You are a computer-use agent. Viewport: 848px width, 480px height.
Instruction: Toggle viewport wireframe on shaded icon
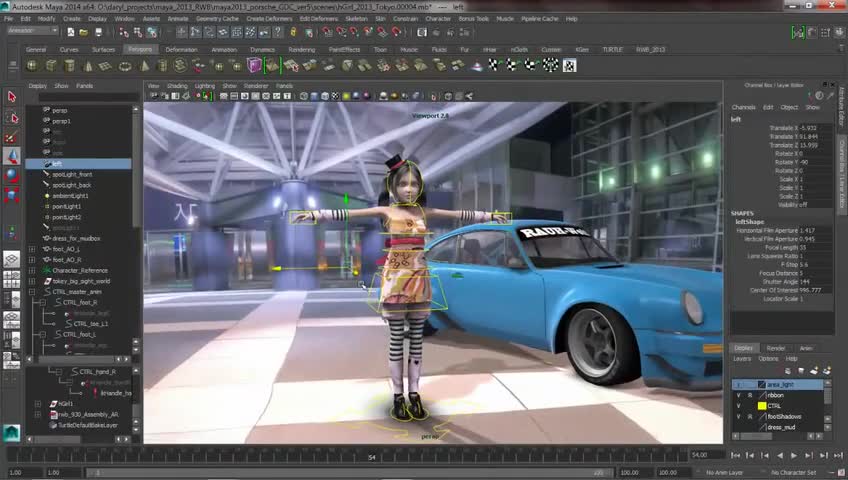click(325, 96)
